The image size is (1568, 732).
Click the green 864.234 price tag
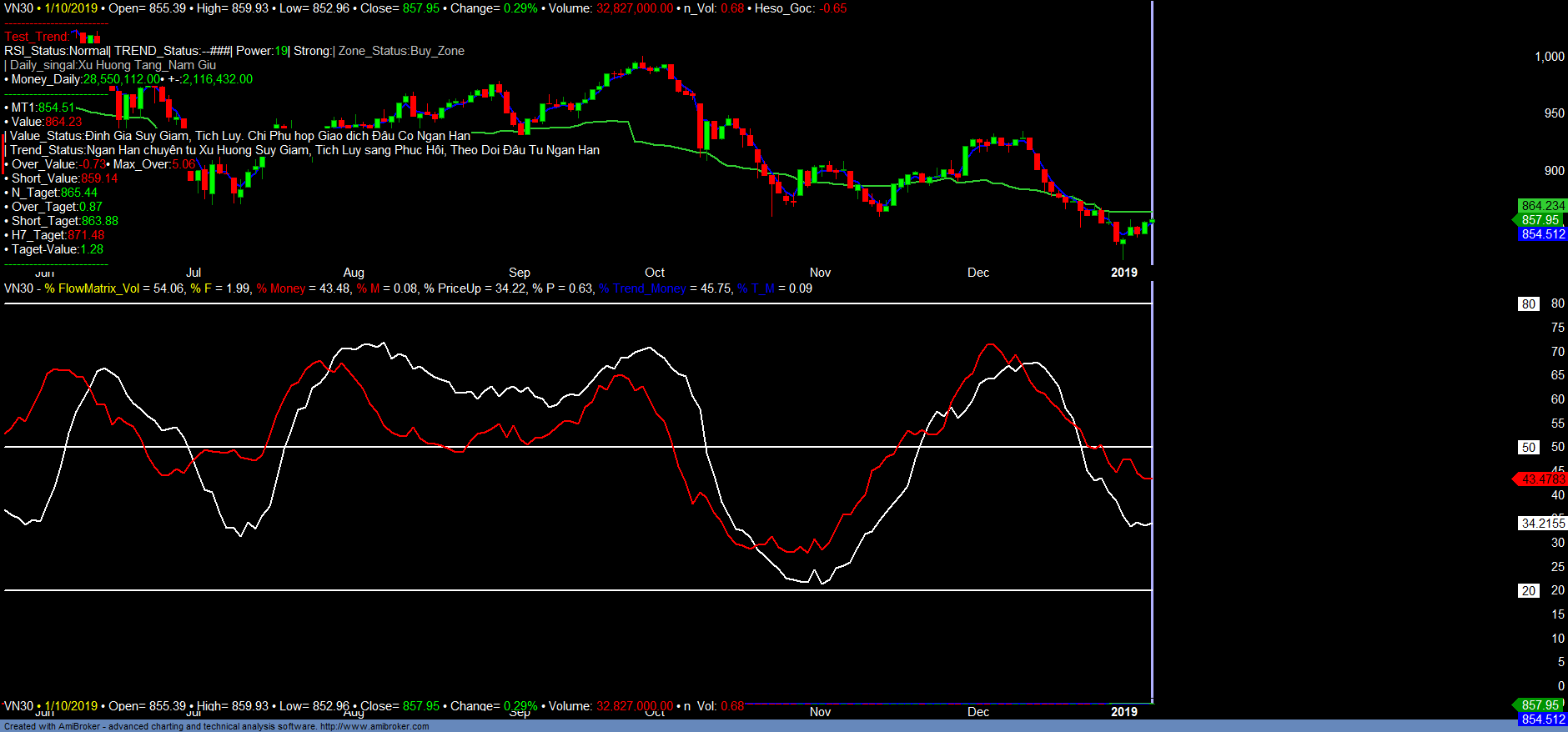pyautogui.click(x=1542, y=206)
